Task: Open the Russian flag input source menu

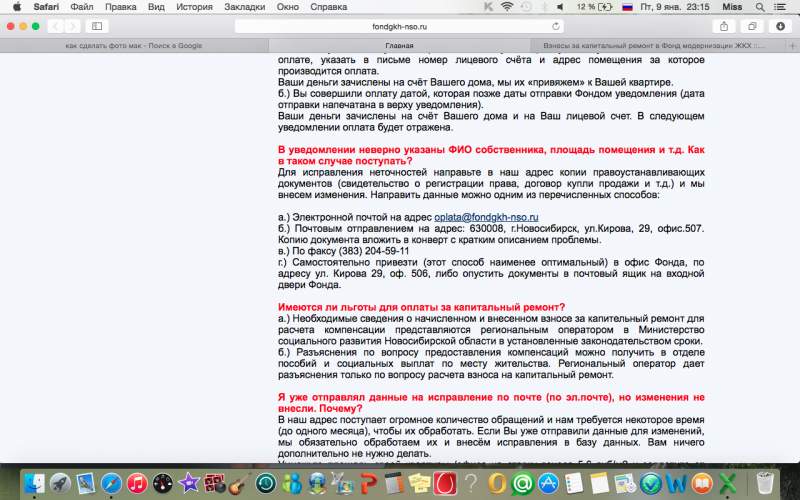Action: click(628, 7)
